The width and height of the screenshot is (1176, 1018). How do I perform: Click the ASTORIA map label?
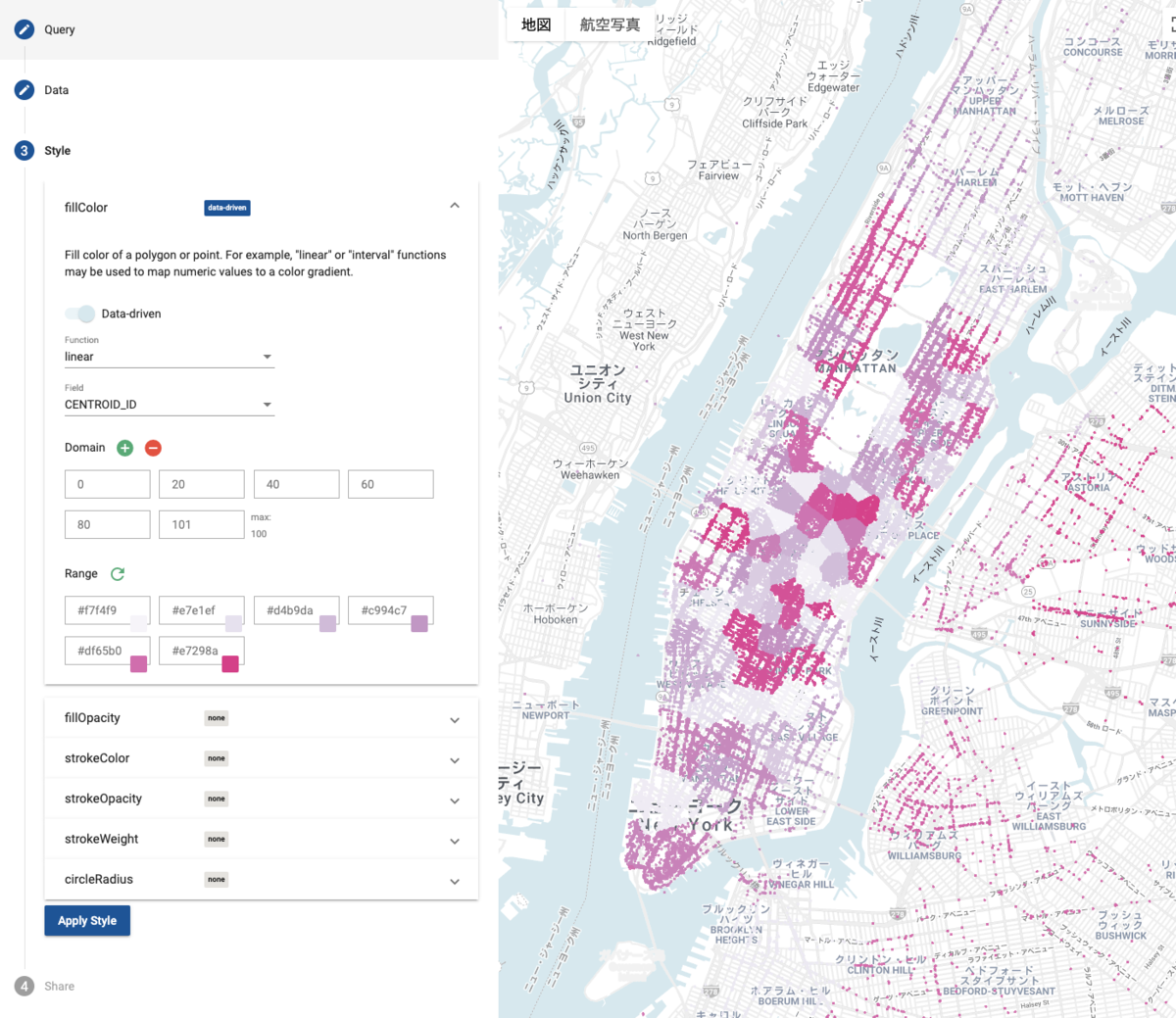tap(1089, 487)
